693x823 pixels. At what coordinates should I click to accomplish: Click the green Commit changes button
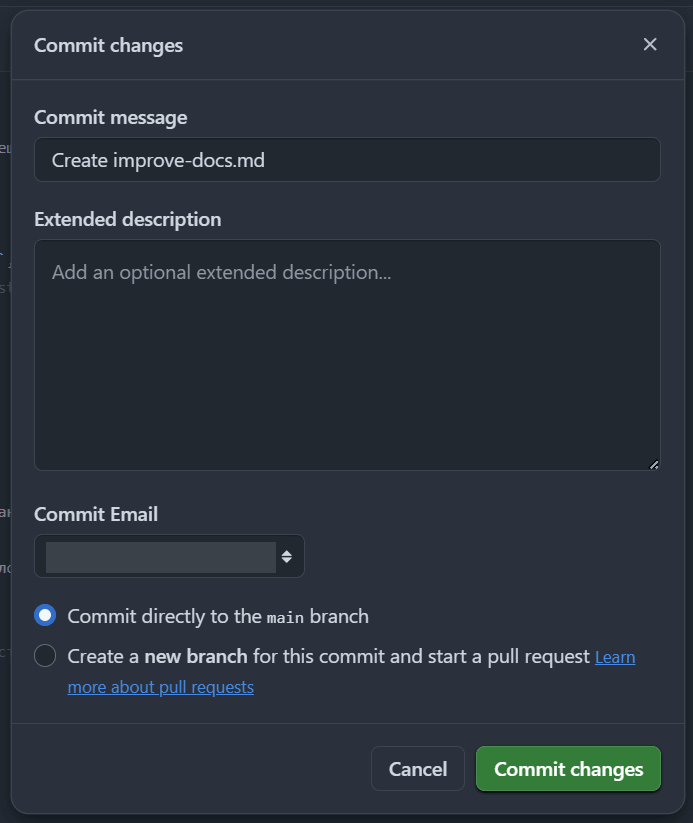[x=568, y=769]
